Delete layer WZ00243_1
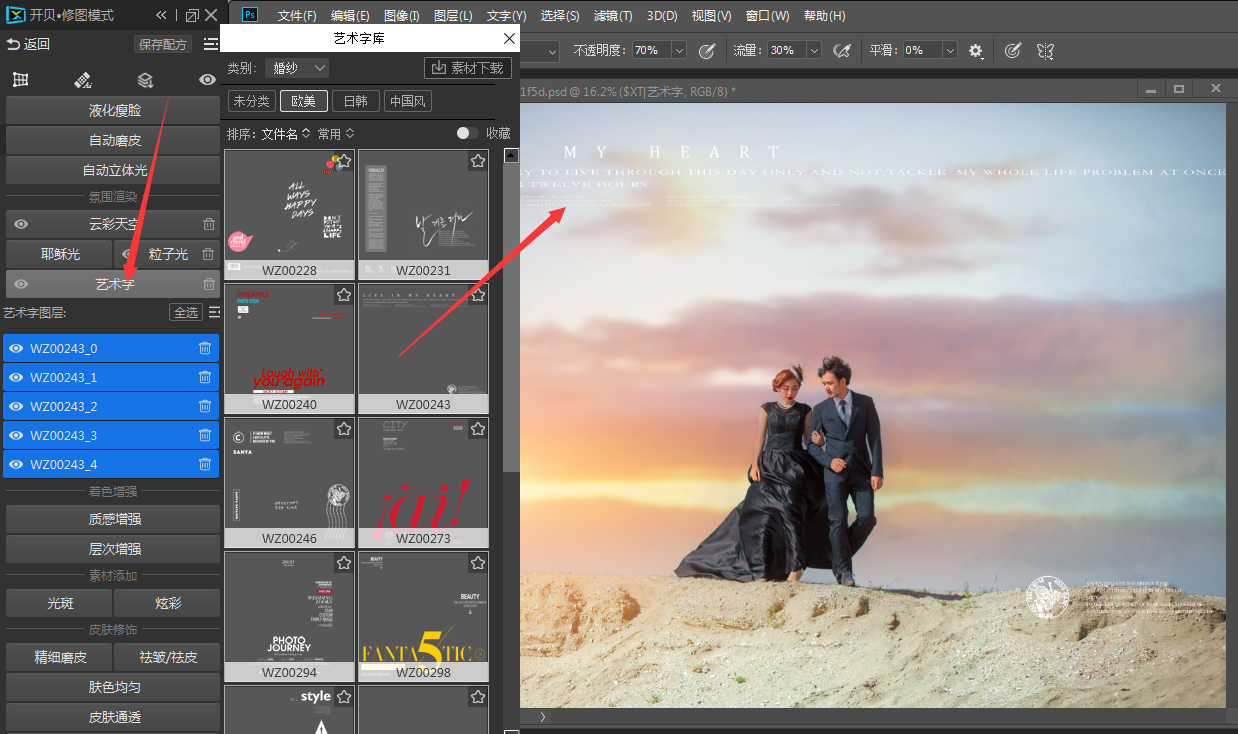1238x734 pixels. (204, 377)
